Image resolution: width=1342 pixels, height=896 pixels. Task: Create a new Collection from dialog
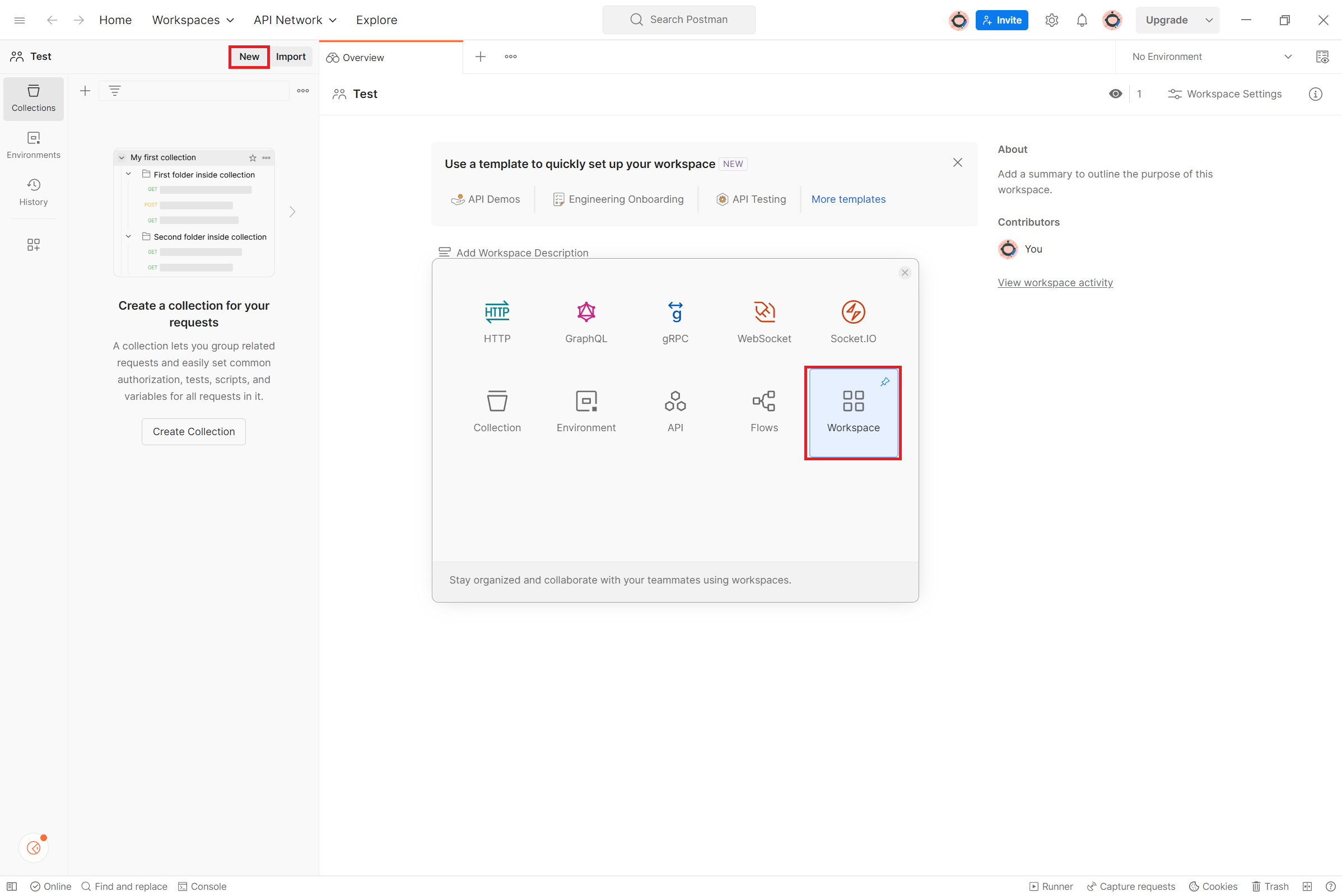click(x=497, y=412)
